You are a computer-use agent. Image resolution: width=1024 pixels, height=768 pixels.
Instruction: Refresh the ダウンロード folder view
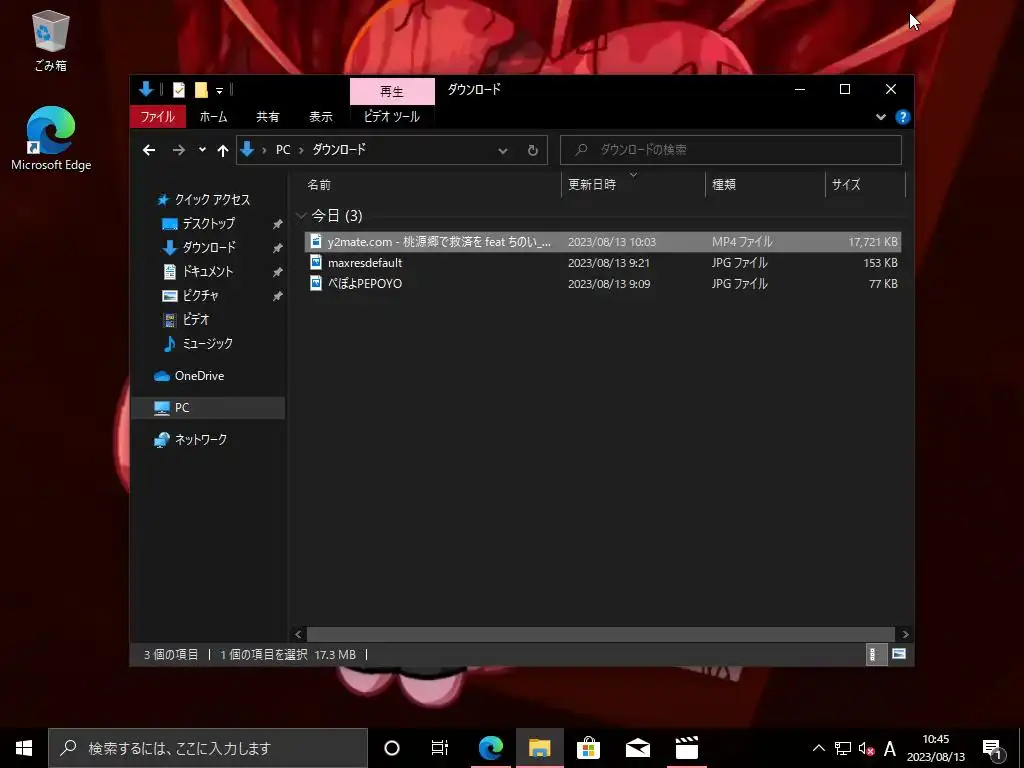click(533, 150)
